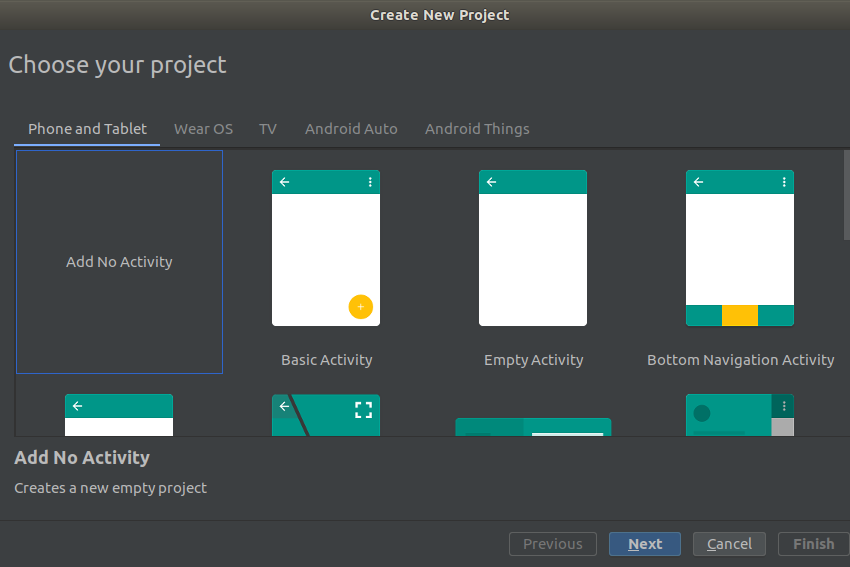Pick the wide landscape template in bottom row

[533, 427]
